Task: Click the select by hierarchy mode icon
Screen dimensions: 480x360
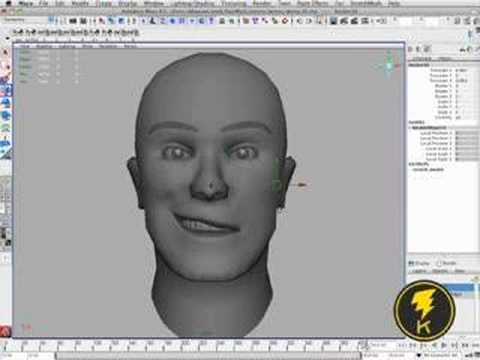Action: (101, 21)
